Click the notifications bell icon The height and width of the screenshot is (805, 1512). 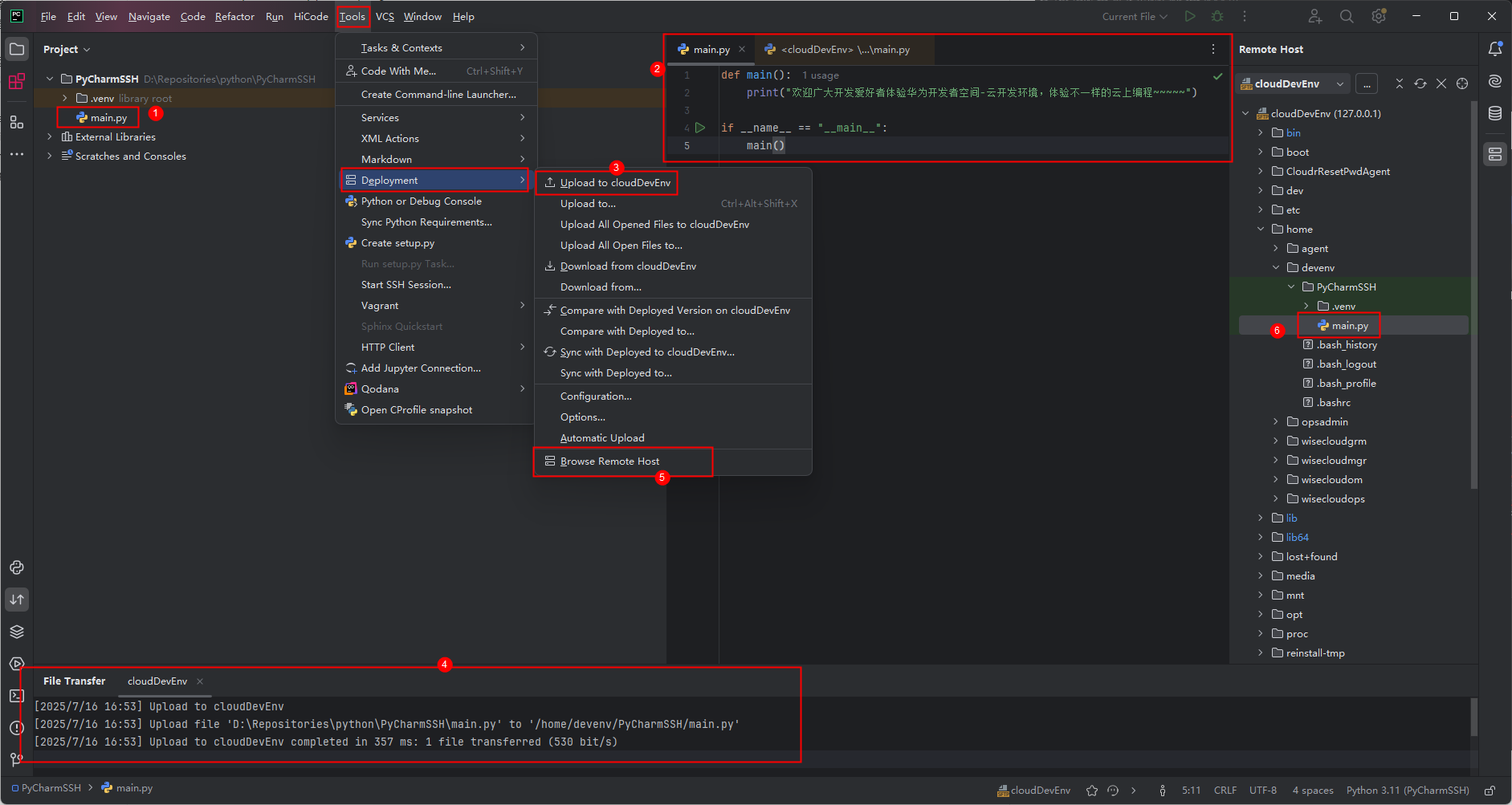[x=1495, y=49]
